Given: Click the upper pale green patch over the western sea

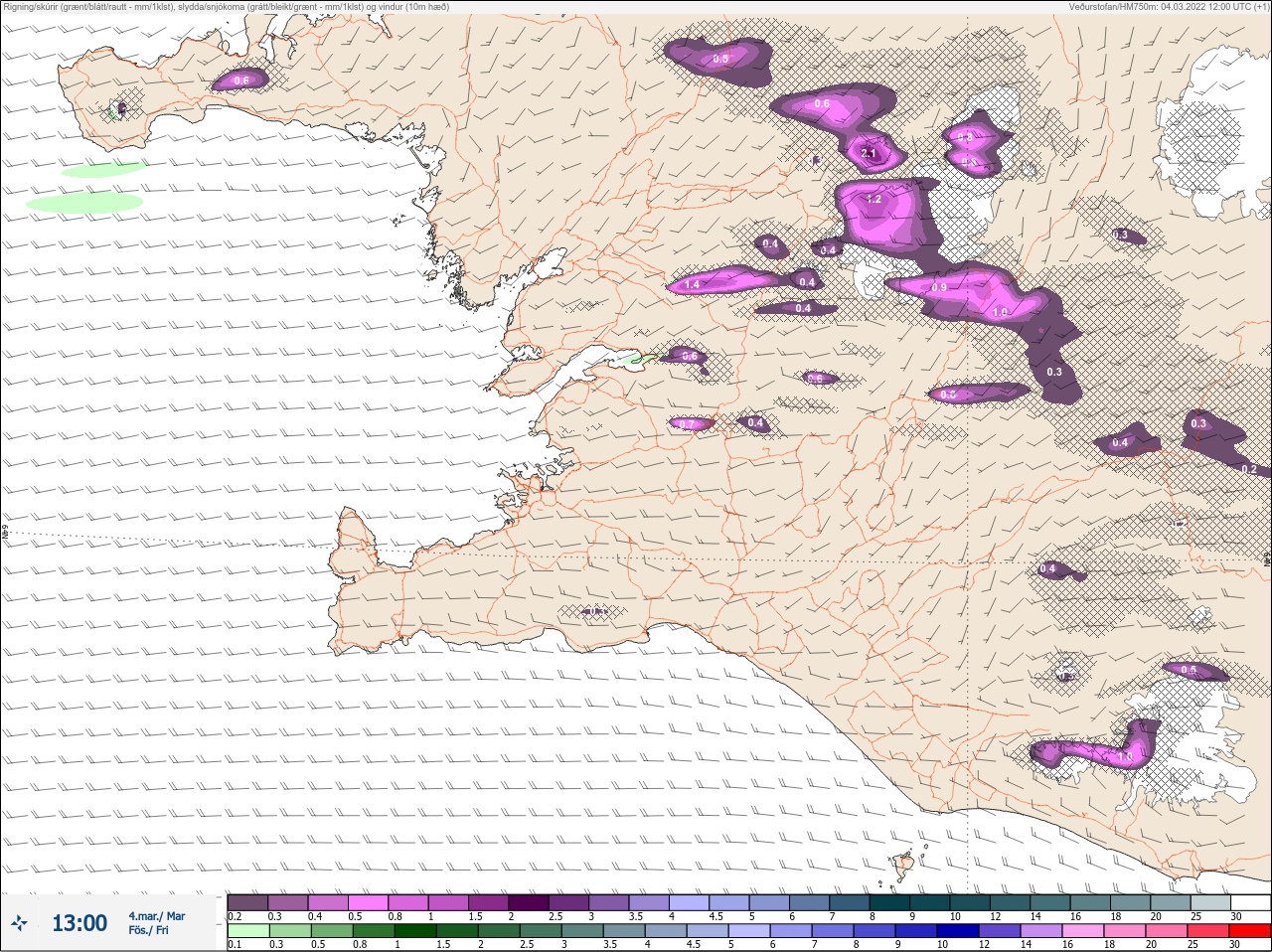Looking at the screenshot, I should pos(103,170).
